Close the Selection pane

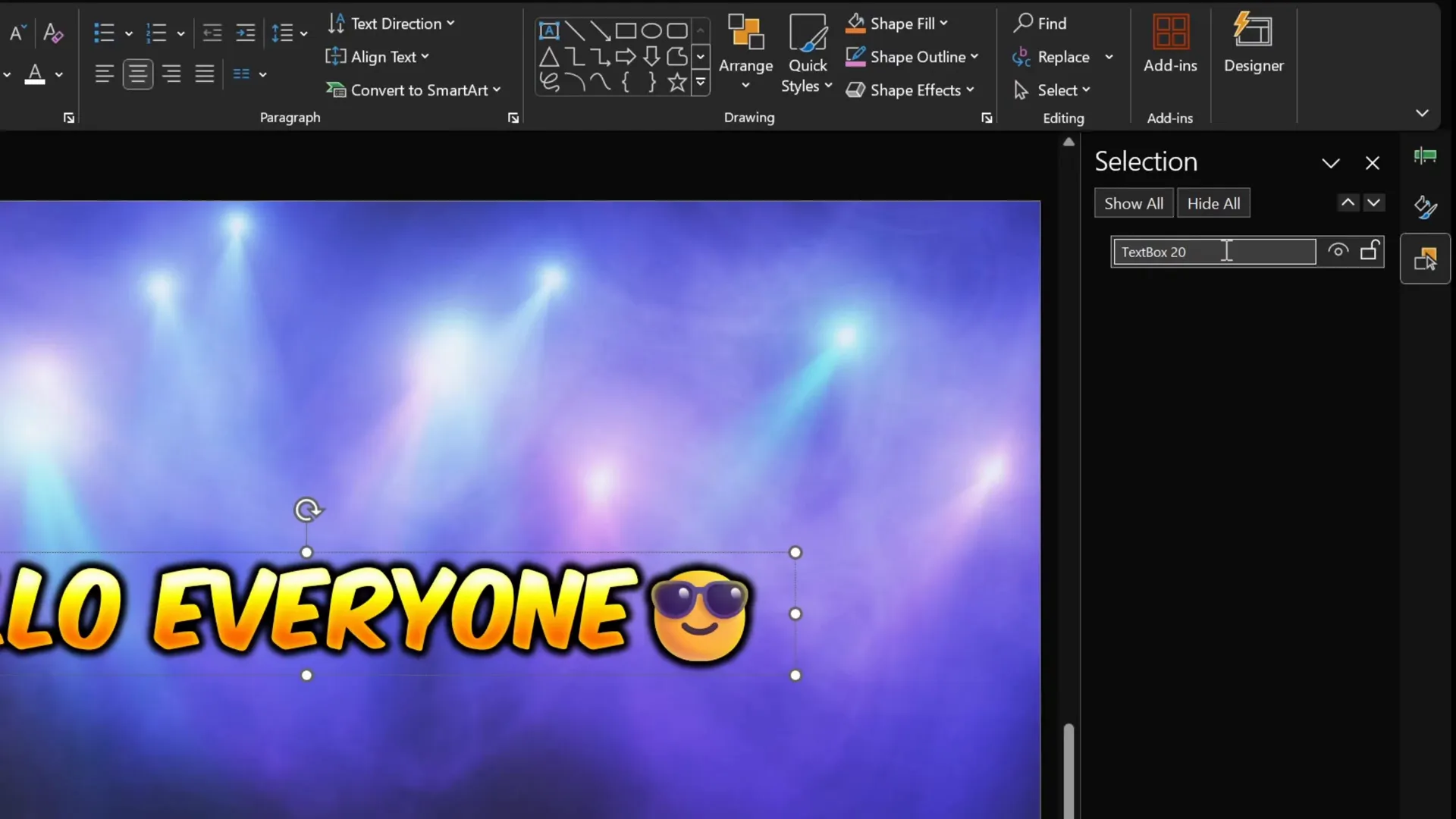coord(1372,163)
